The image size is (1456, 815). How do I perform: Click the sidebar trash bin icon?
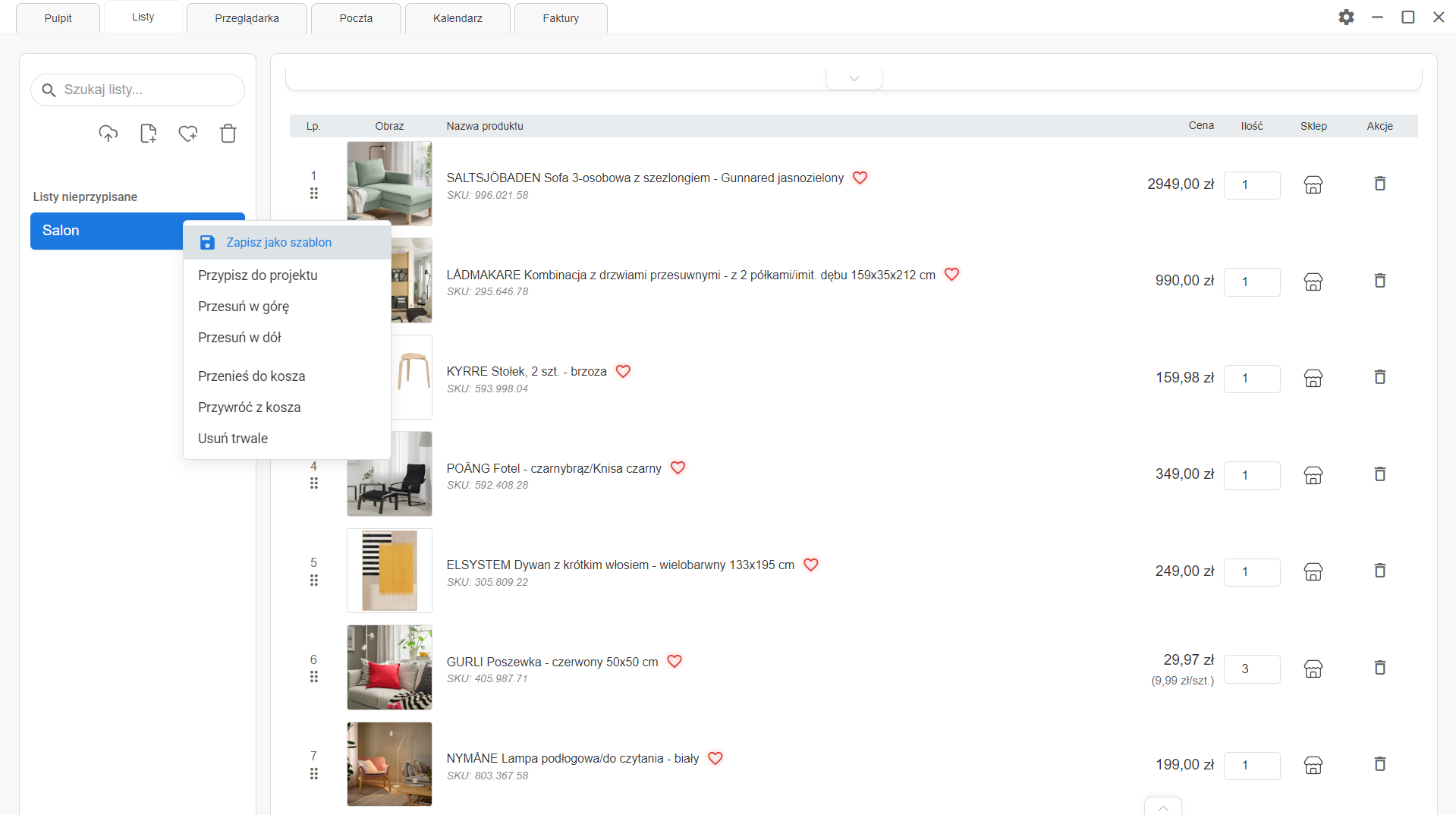point(228,134)
